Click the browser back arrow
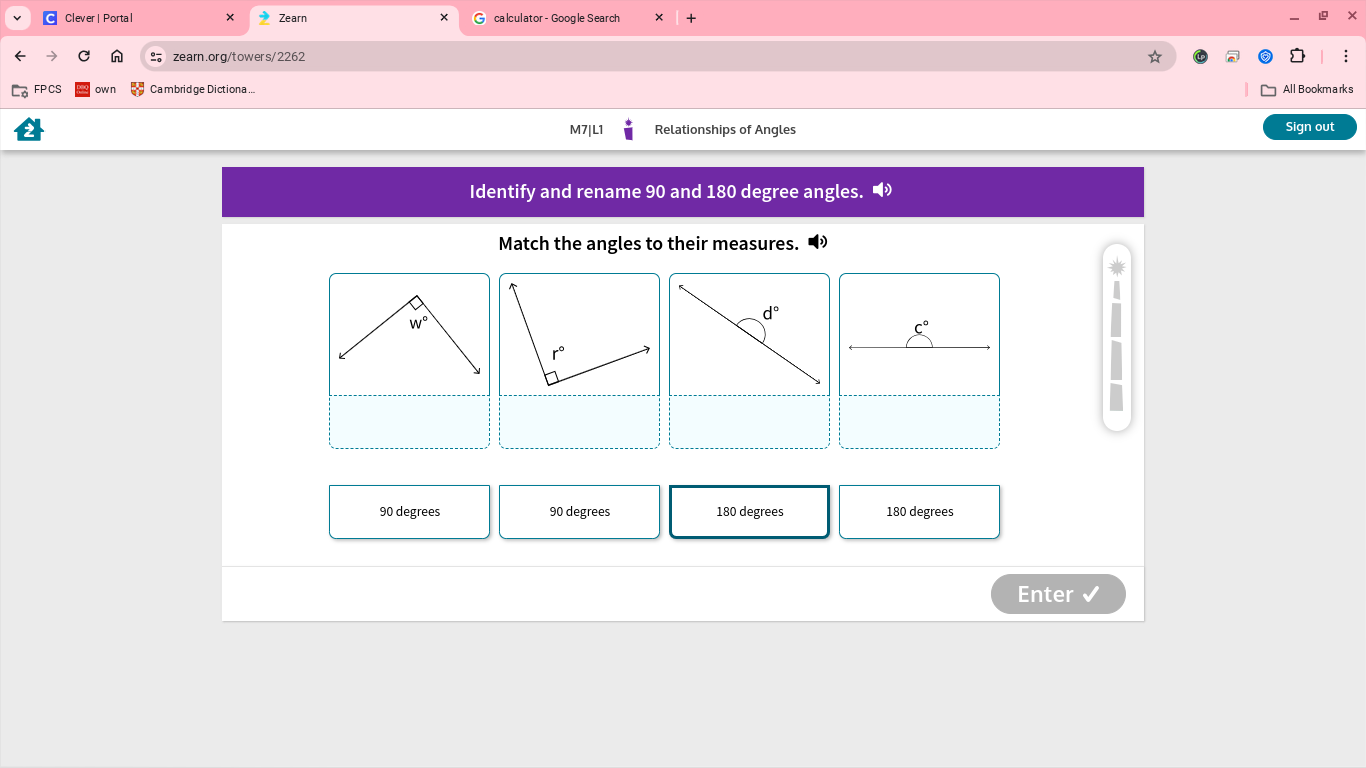Viewport: 1366px width, 768px height. pyautogui.click(x=20, y=56)
